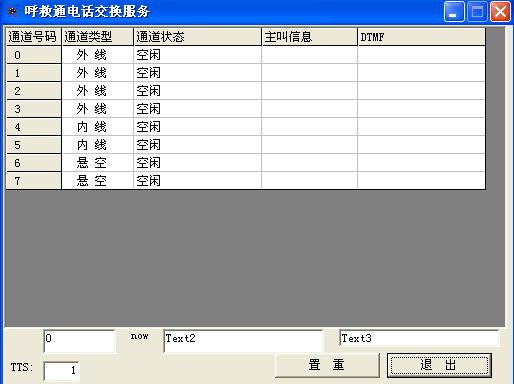Select row header for channel 3
Screen dimensions: 514x384
coord(34,109)
